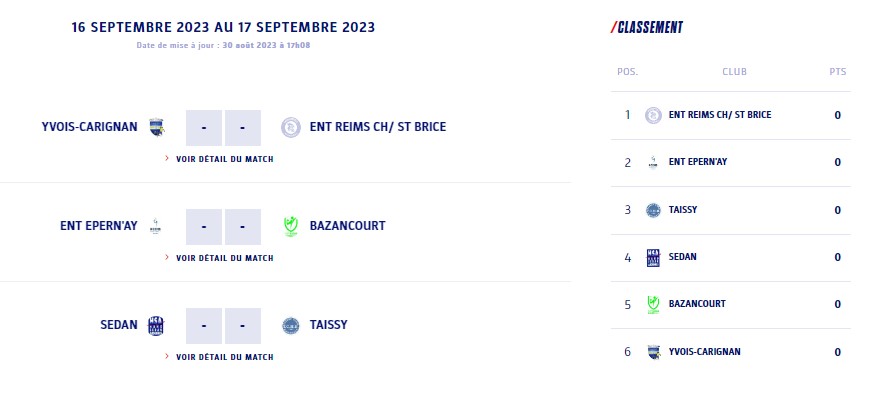Viewport: 879px width, 395px height.
Task: Click the Ent Reims Ch/ St Brice logo in the first match
Action: click(x=290, y=127)
